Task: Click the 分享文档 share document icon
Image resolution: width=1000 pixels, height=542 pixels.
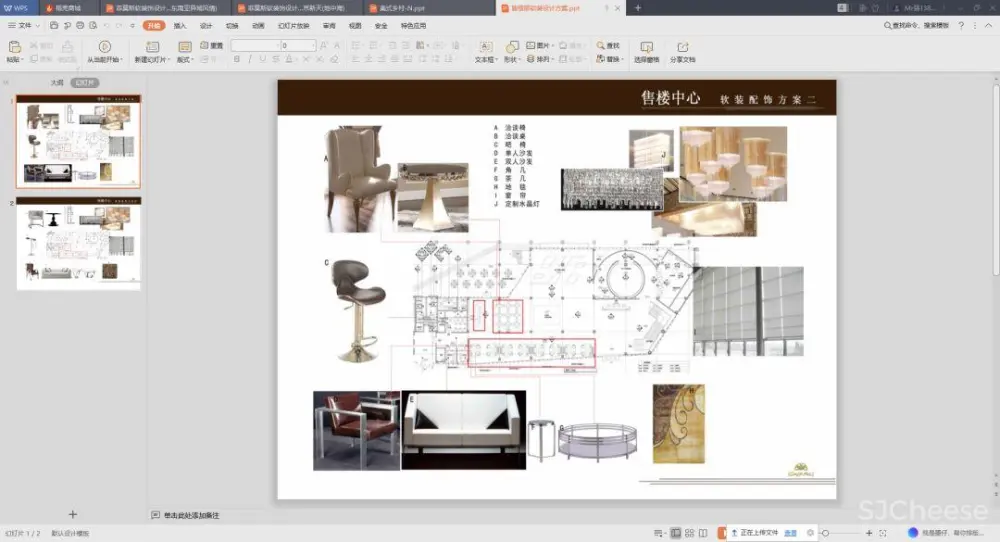Action: click(x=682, y=46)
